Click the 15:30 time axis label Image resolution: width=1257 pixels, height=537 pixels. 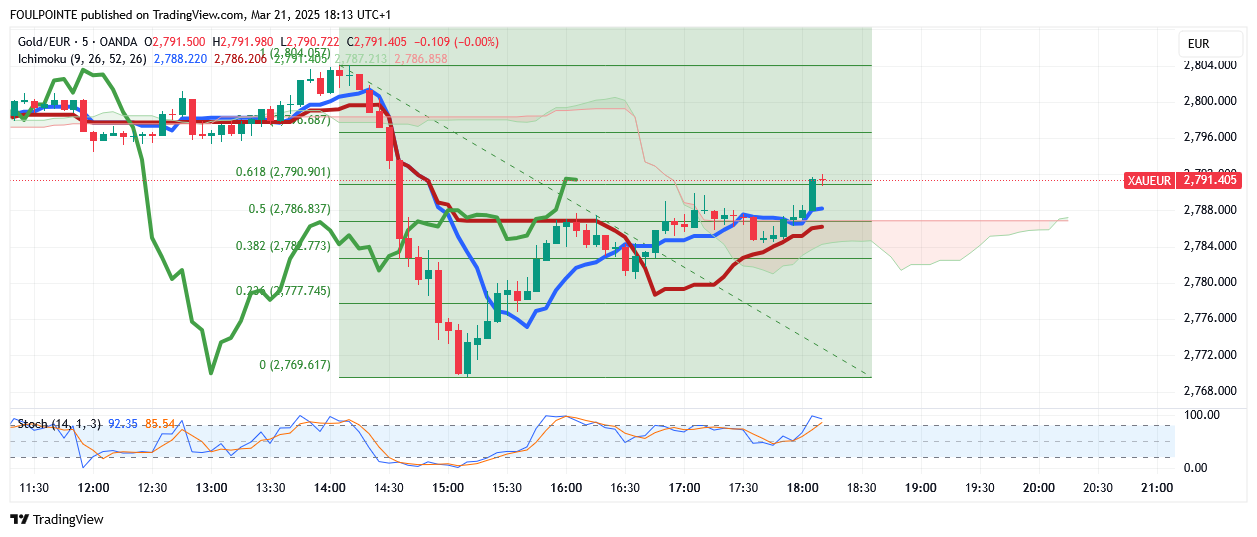507,488
